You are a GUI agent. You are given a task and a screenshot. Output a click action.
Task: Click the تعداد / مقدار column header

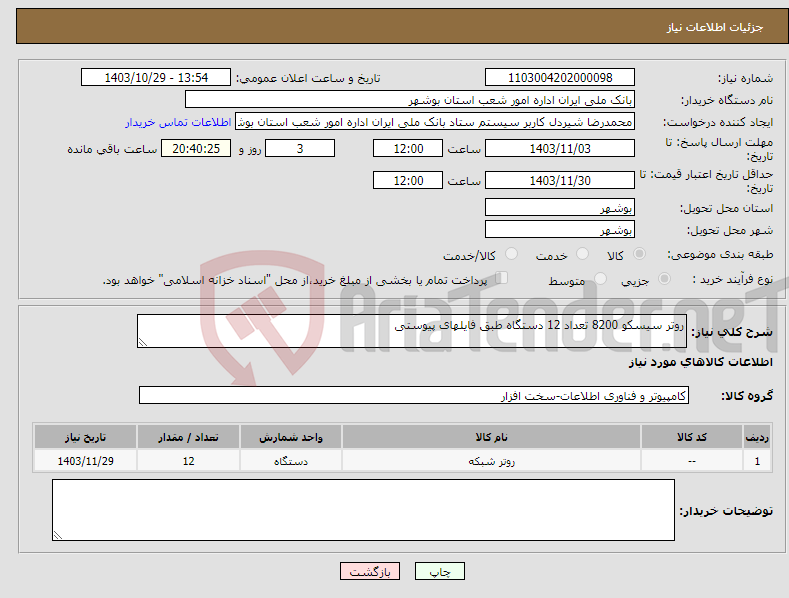[188, 437]
